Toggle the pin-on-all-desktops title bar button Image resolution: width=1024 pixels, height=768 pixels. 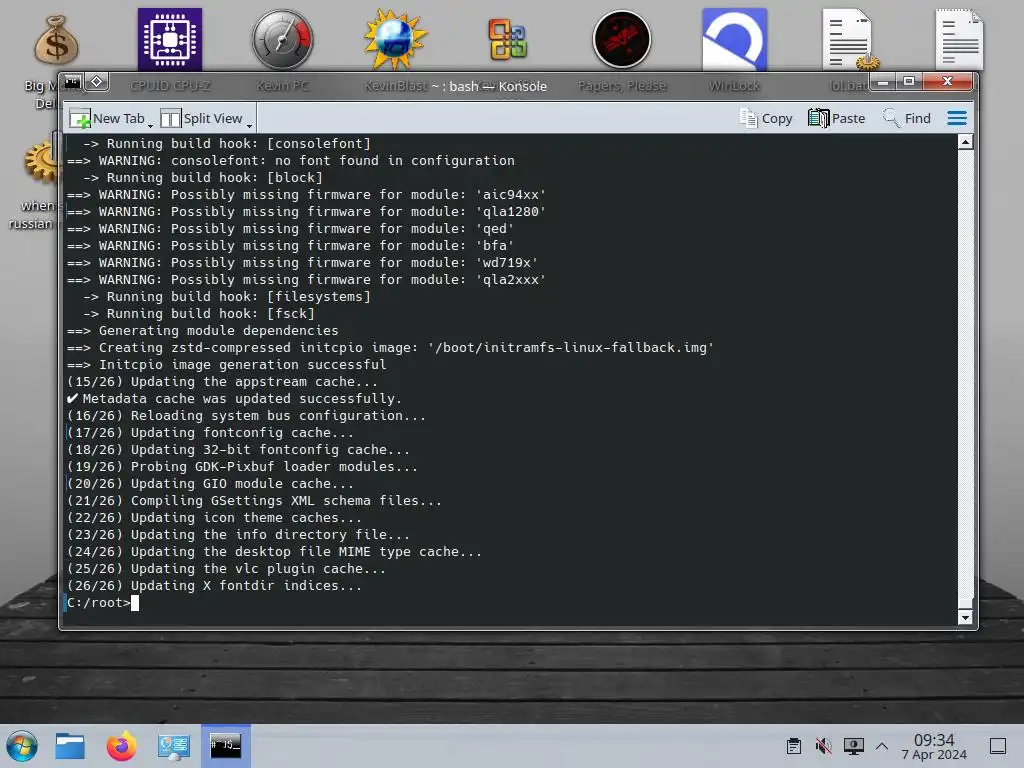pos(97,82)
